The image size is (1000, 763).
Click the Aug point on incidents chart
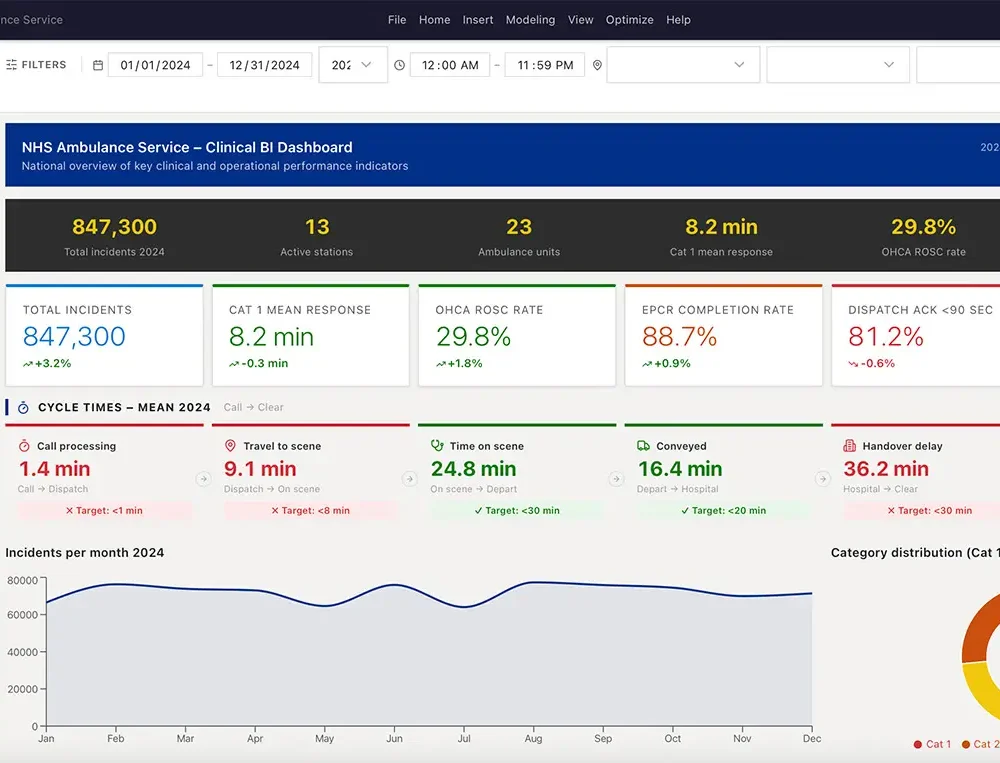(x=533, y=582)
